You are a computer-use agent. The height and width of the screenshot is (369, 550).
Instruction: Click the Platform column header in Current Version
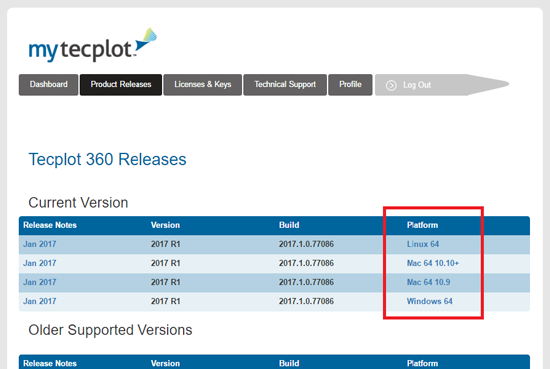pyautogui.click(x=422, y=225)
